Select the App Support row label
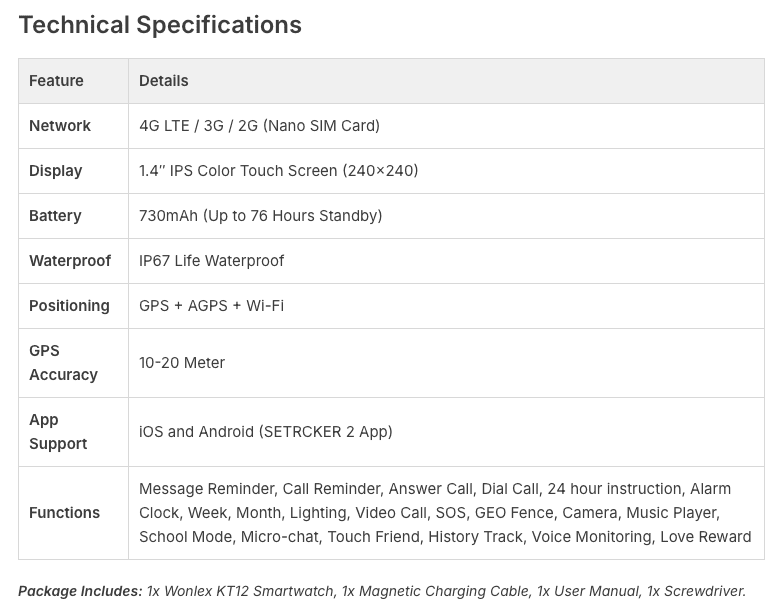 pyautogui.click(x=58, y=432)
